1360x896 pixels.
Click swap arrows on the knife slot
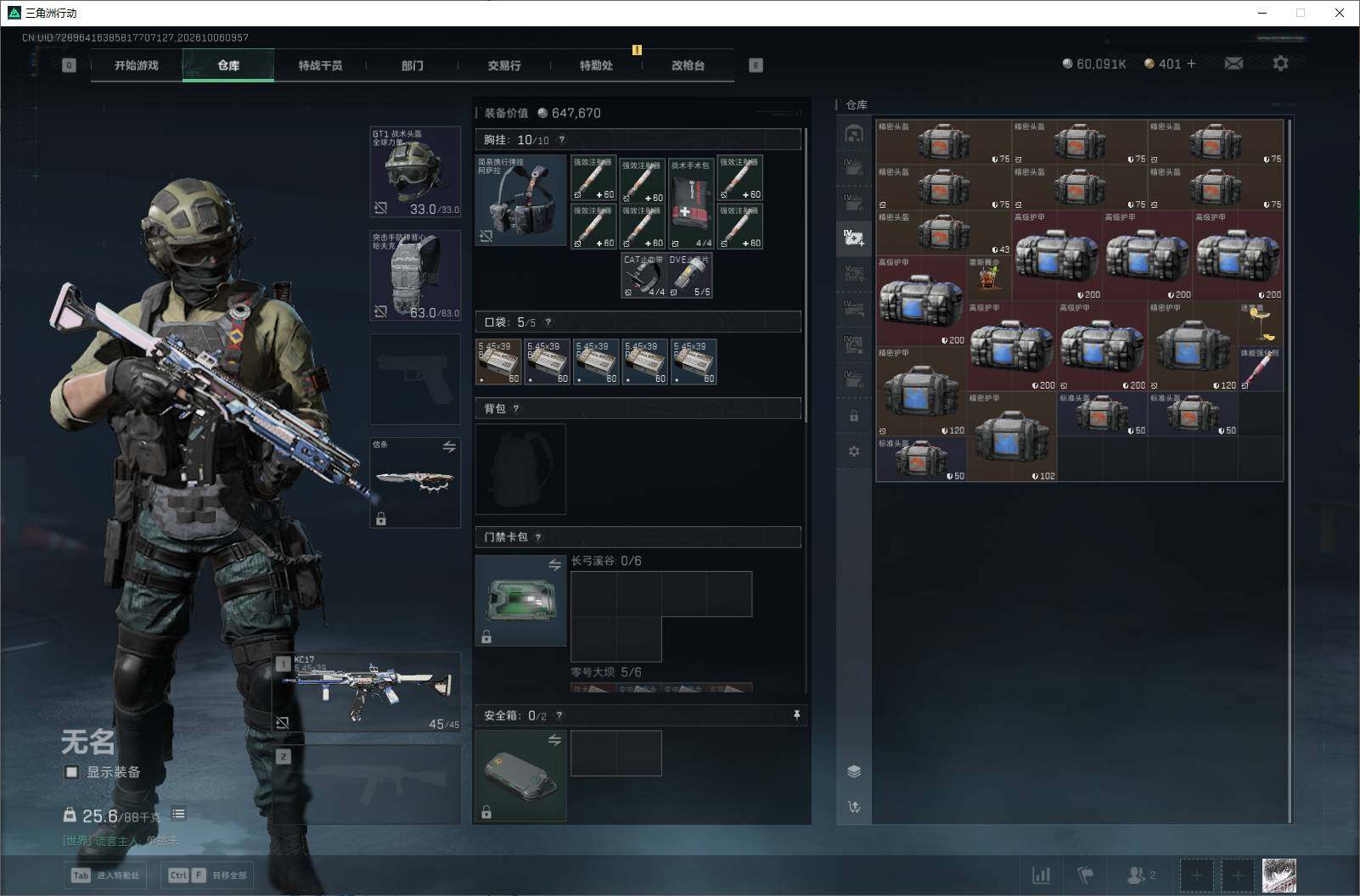pos(449,446)
